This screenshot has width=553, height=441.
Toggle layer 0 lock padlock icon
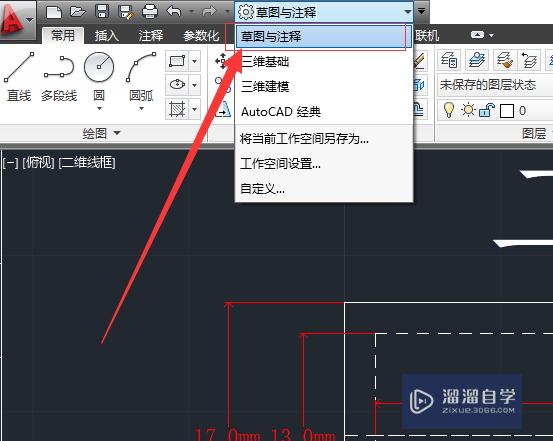tap(487, 110)
